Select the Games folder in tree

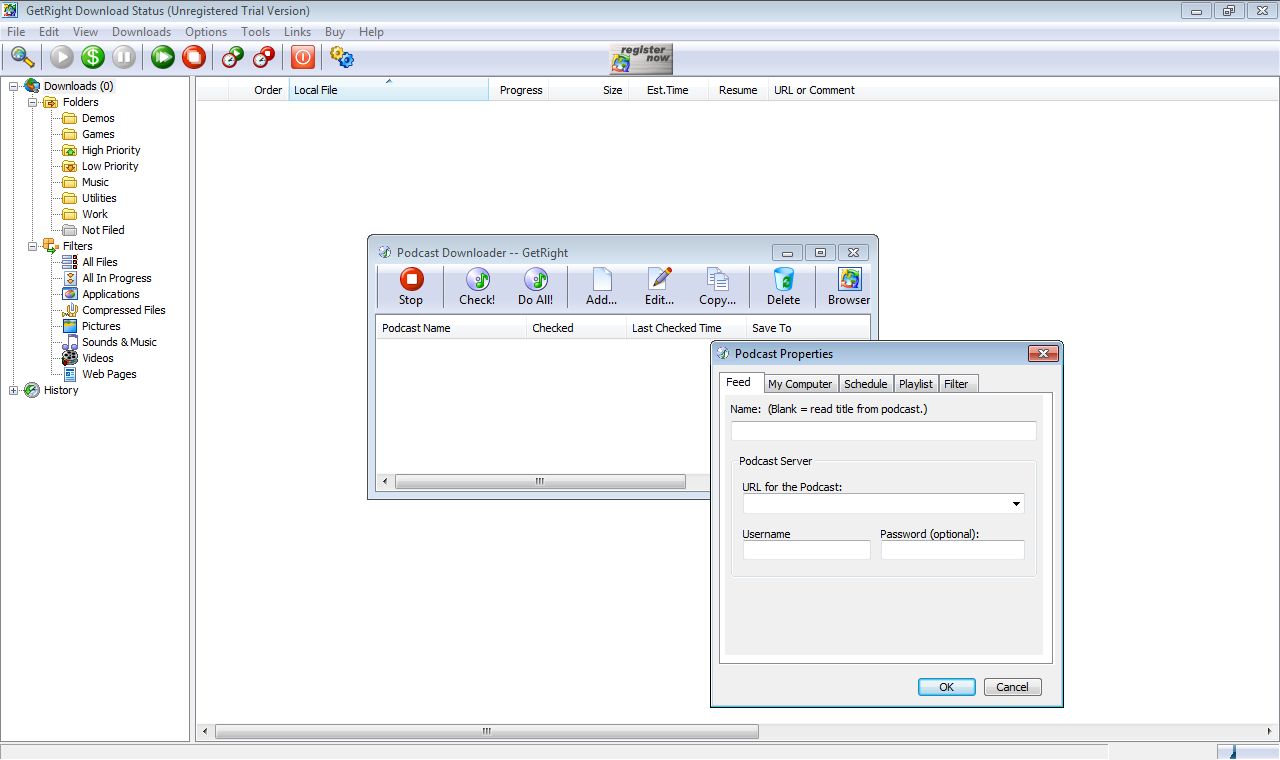(98, 134)
